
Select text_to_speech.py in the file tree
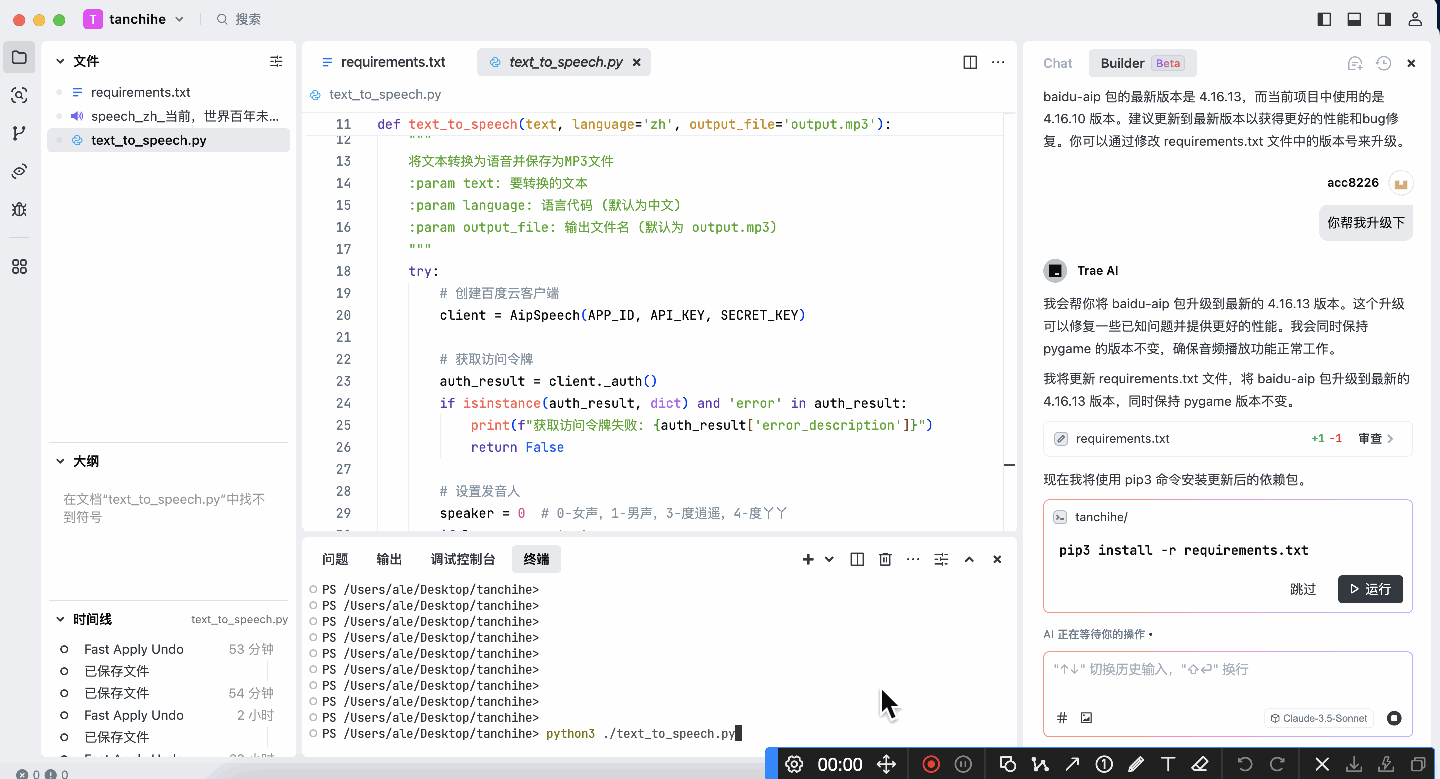point(168,140)
